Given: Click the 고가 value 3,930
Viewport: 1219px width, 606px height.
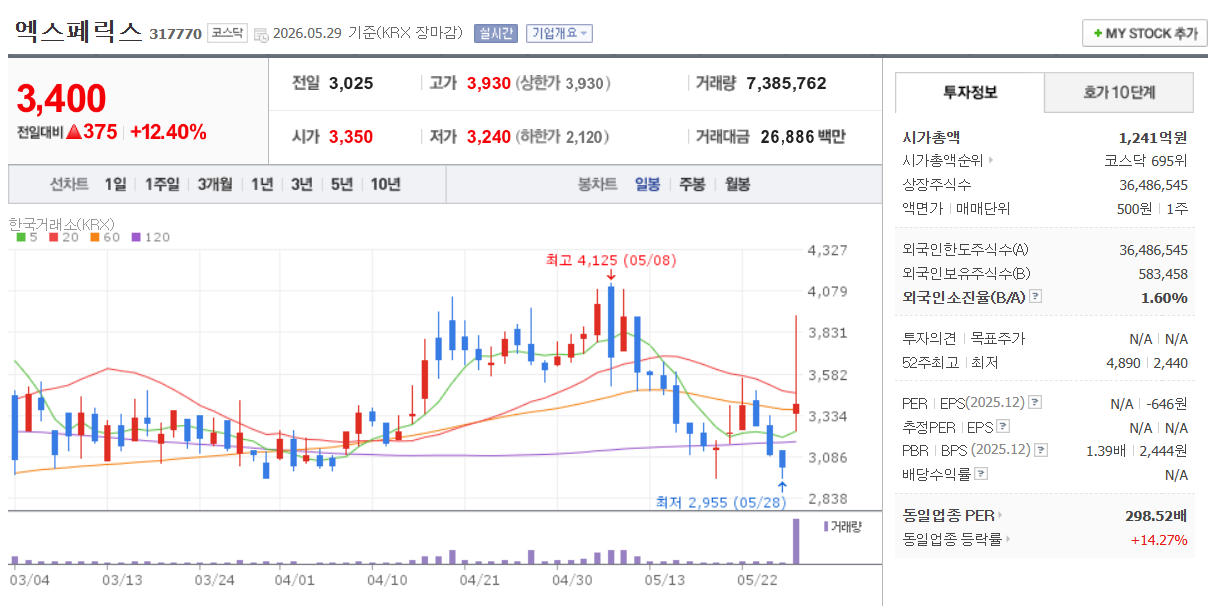Looking at the screenshot, I should pos(489,83).
